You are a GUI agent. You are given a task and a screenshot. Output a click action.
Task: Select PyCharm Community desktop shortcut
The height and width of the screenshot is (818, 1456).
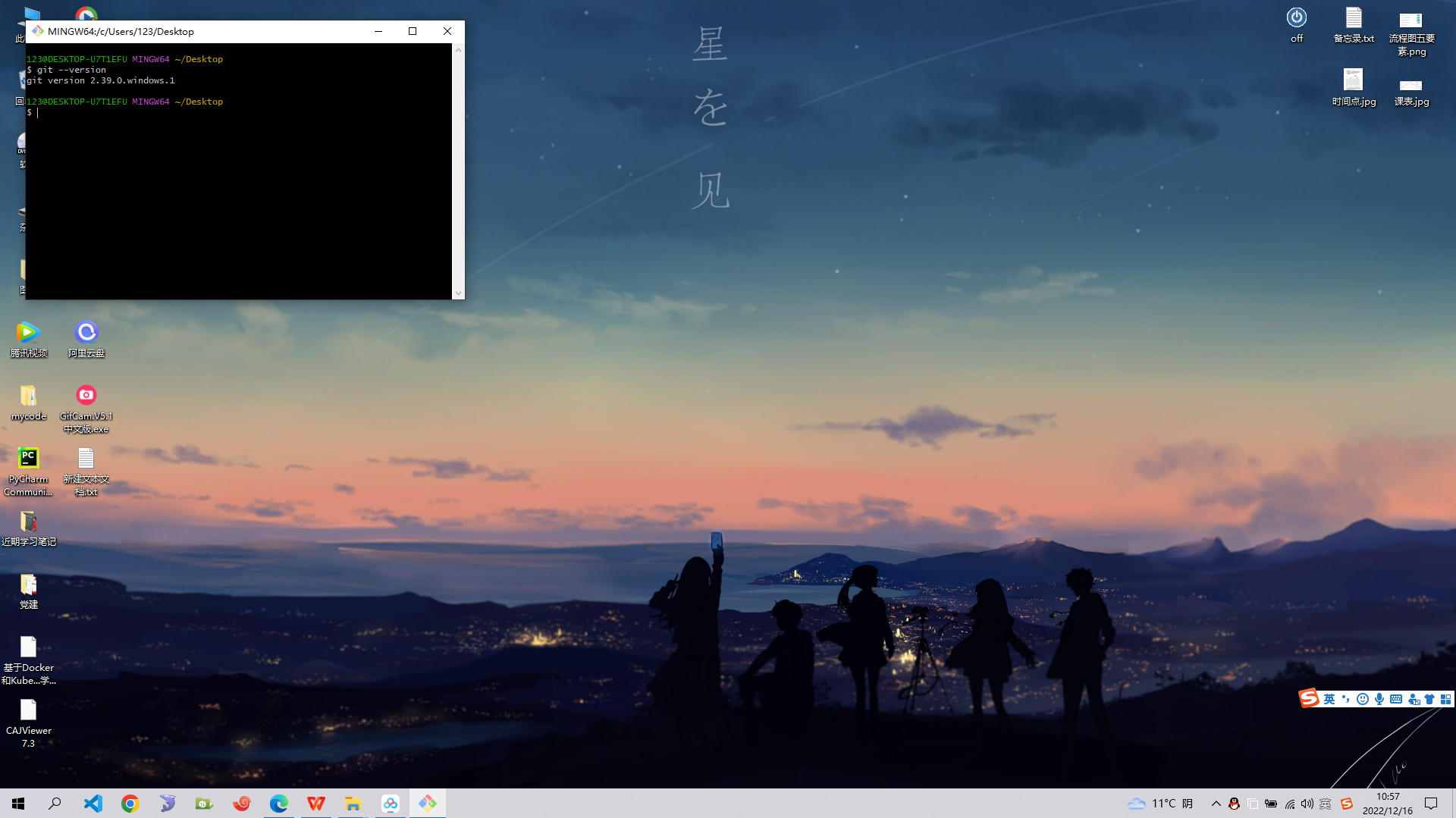coord(28,472)
